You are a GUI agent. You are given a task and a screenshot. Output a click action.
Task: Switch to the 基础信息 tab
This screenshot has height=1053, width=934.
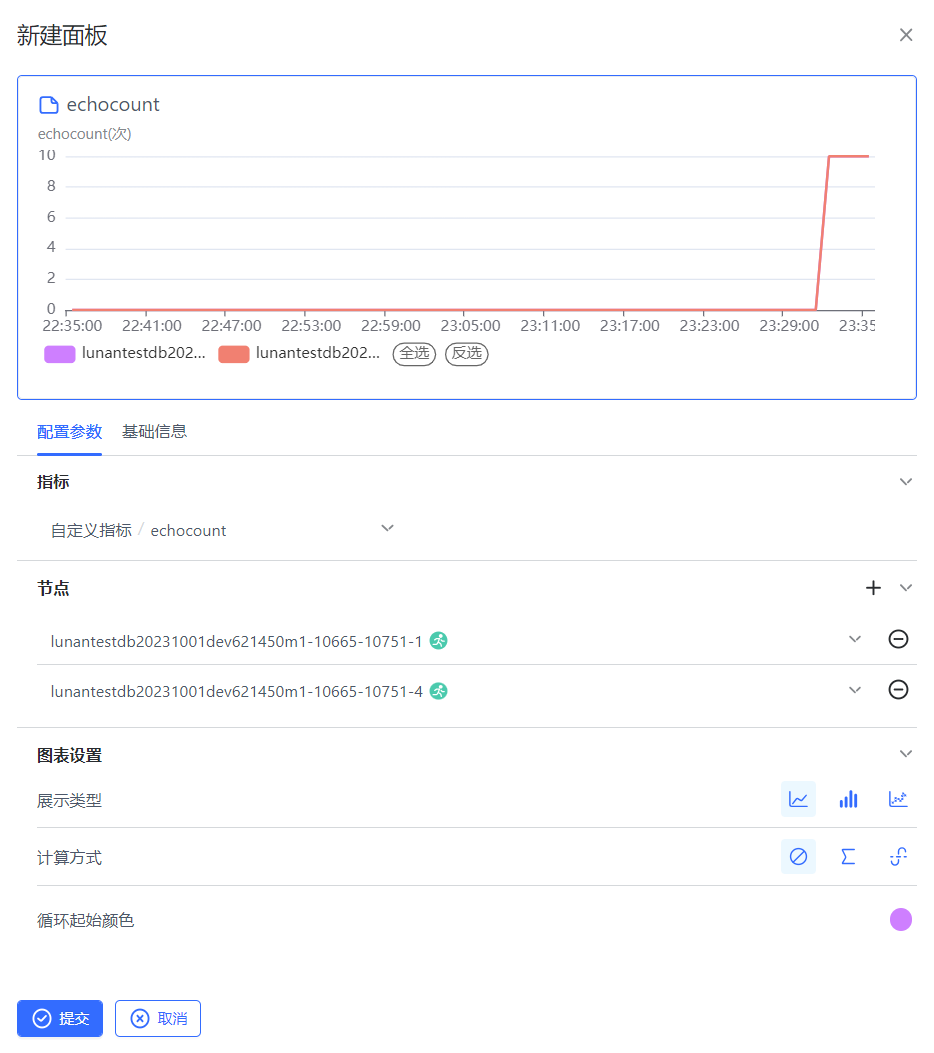[154, 432]
